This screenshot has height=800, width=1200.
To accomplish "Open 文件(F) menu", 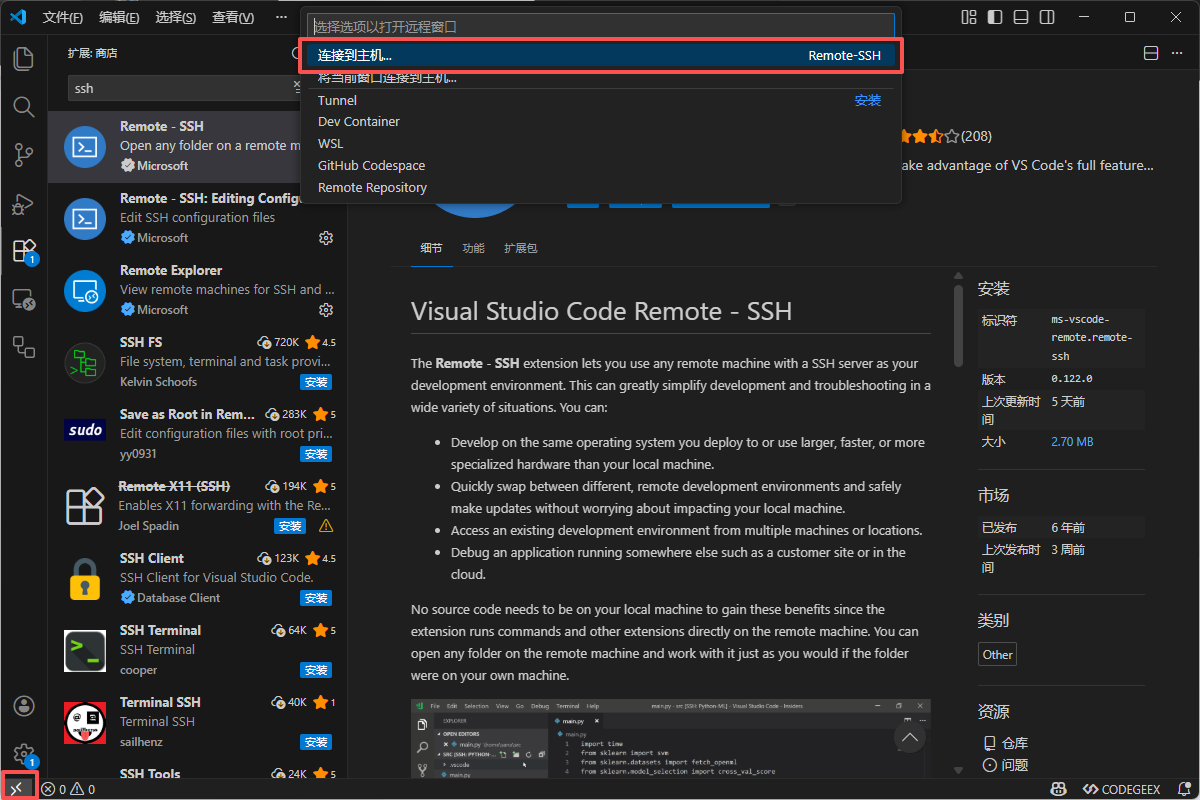I will click(62, 17).
